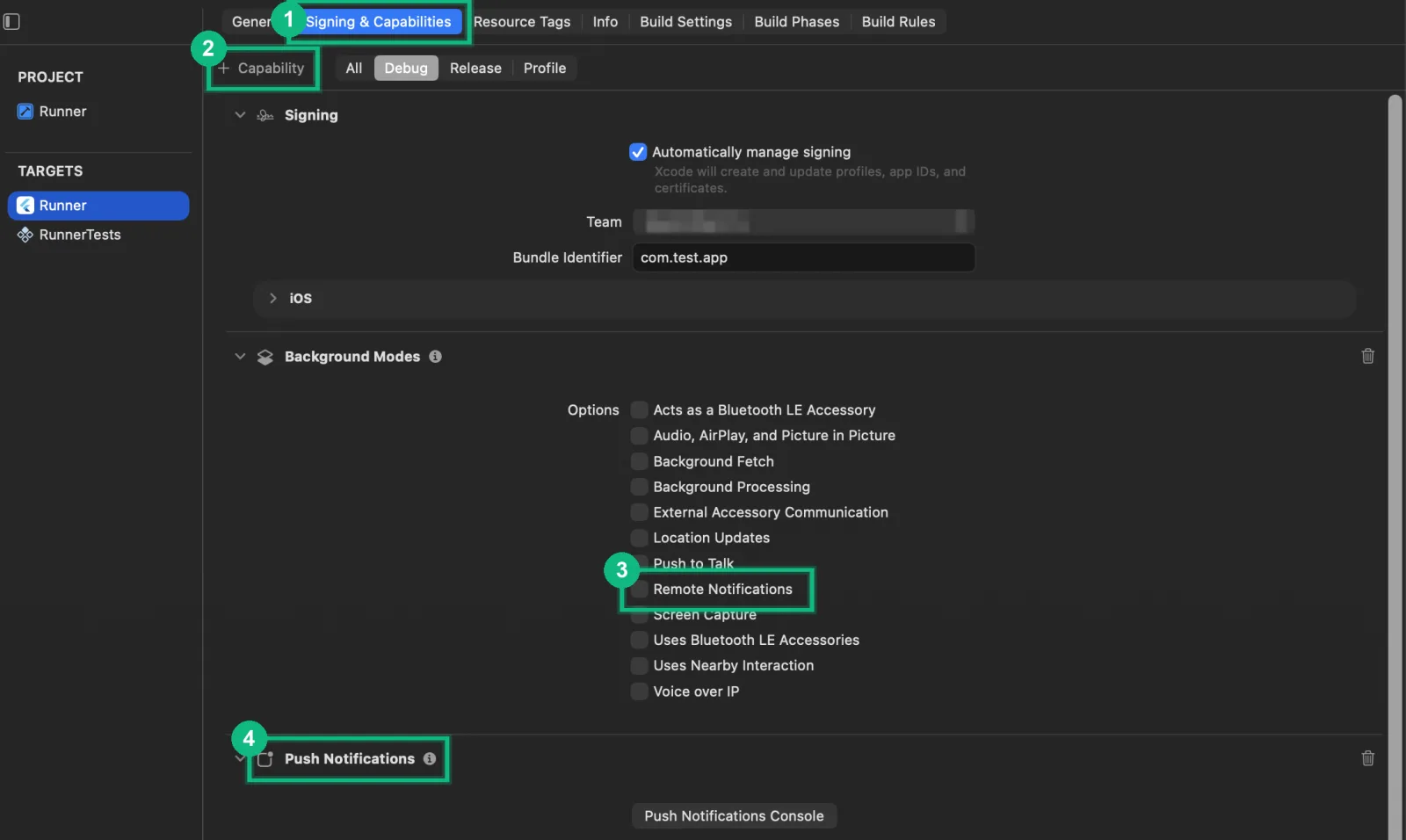Screen dimensions: 1406x840
Task: Collapse the Background Modes section chevron
Action: [240, 357]
